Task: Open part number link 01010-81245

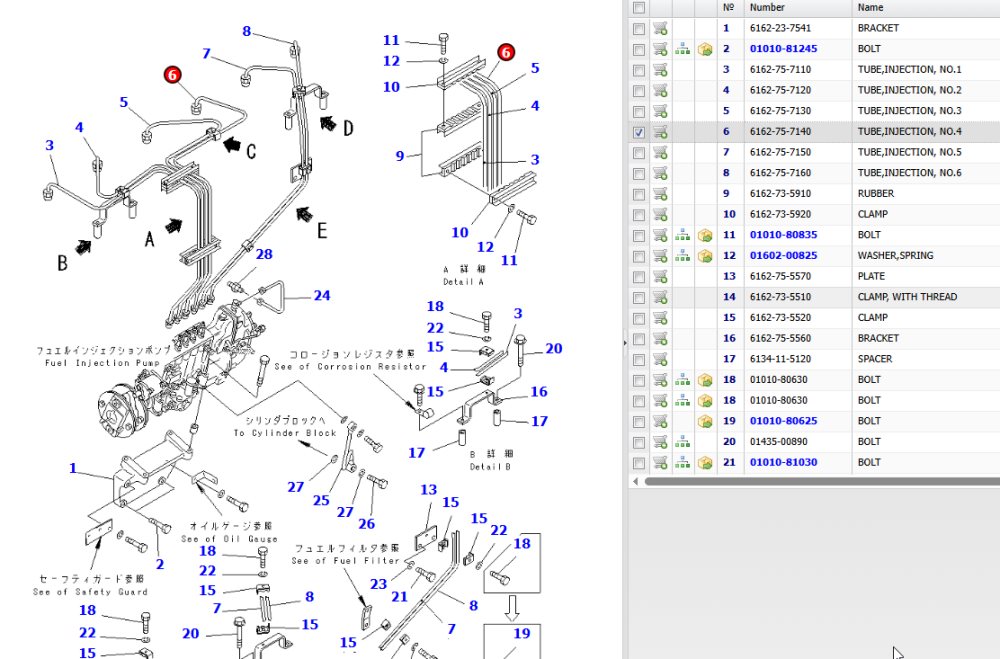Action: click(783, 48)
